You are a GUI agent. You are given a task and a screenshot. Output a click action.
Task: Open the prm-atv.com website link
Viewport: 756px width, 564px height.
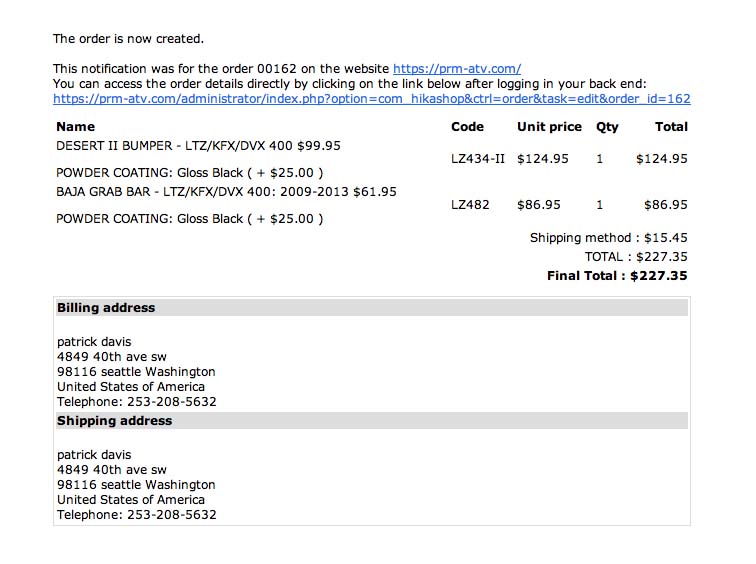(x=456, y=69)
